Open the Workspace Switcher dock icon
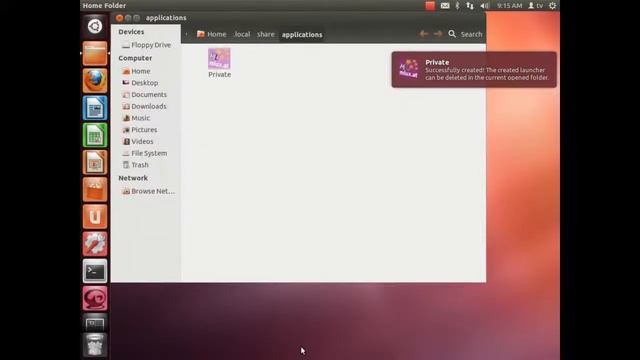Viewport: 640px width, 360px height. (95, 323)
